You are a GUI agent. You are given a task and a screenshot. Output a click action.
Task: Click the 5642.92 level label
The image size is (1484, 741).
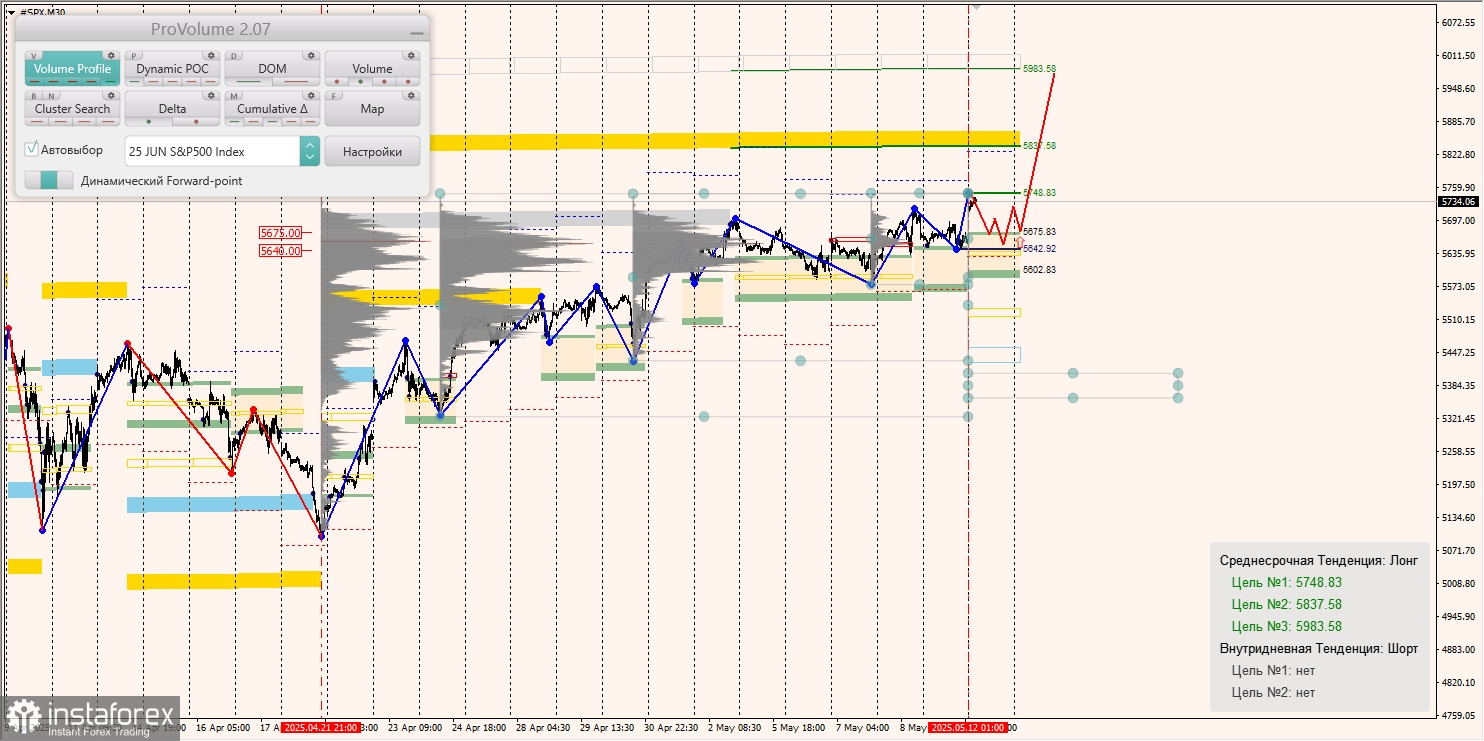tap(1040, 248)
